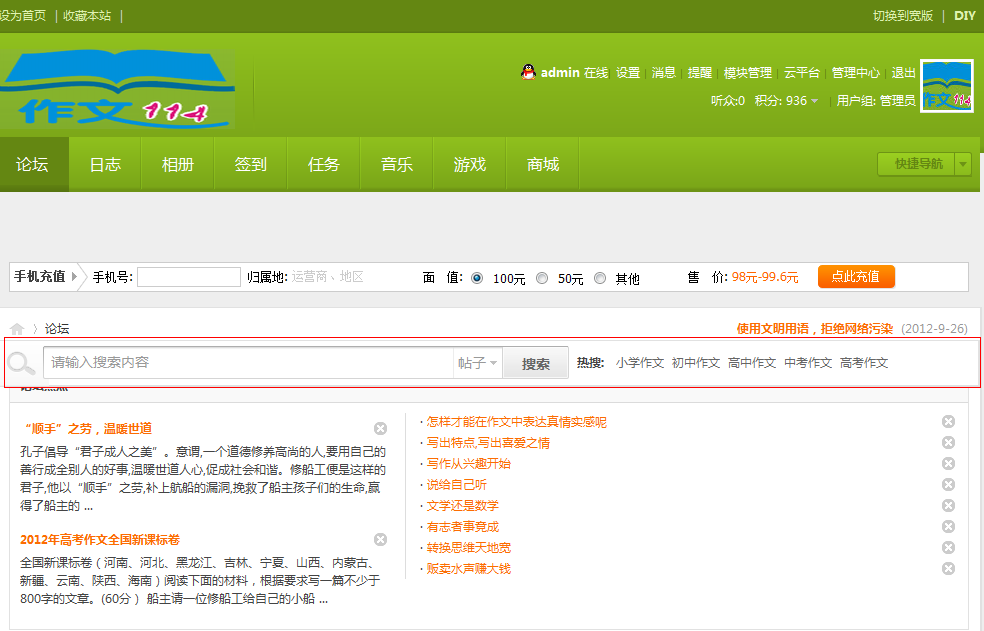Delete the 写作从兴趣开始 item
984x631 pixels.
click(x=948, y=463)
